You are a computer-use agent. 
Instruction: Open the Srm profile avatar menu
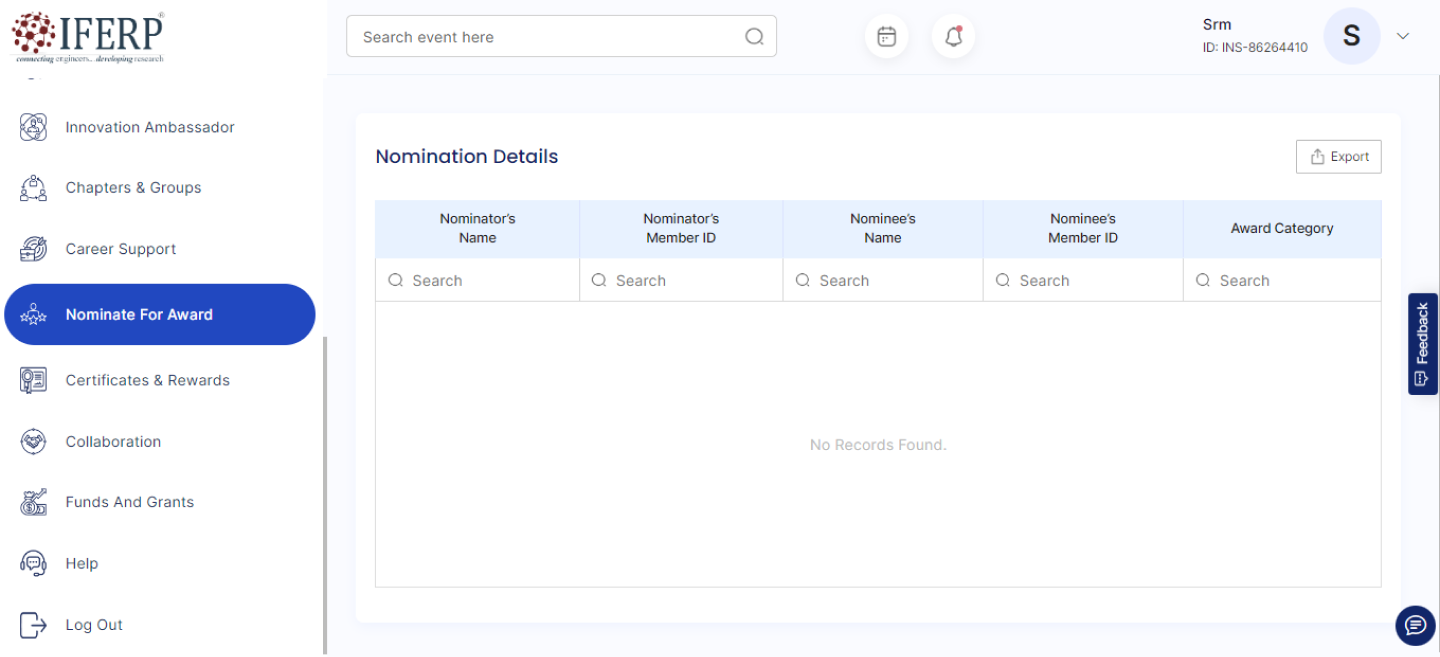1351,36
